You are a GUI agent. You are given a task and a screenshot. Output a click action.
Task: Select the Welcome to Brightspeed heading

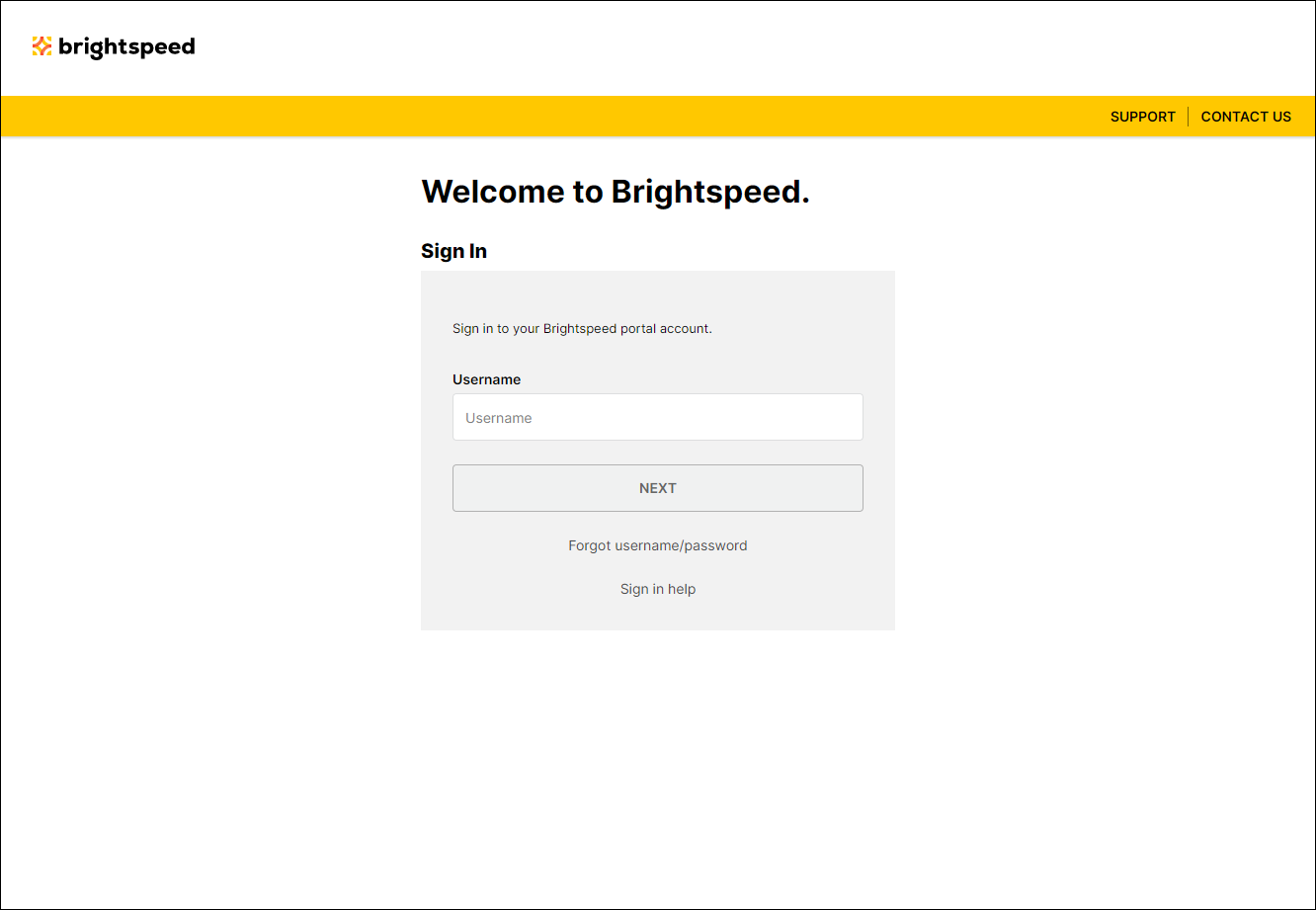pos(616,192)
